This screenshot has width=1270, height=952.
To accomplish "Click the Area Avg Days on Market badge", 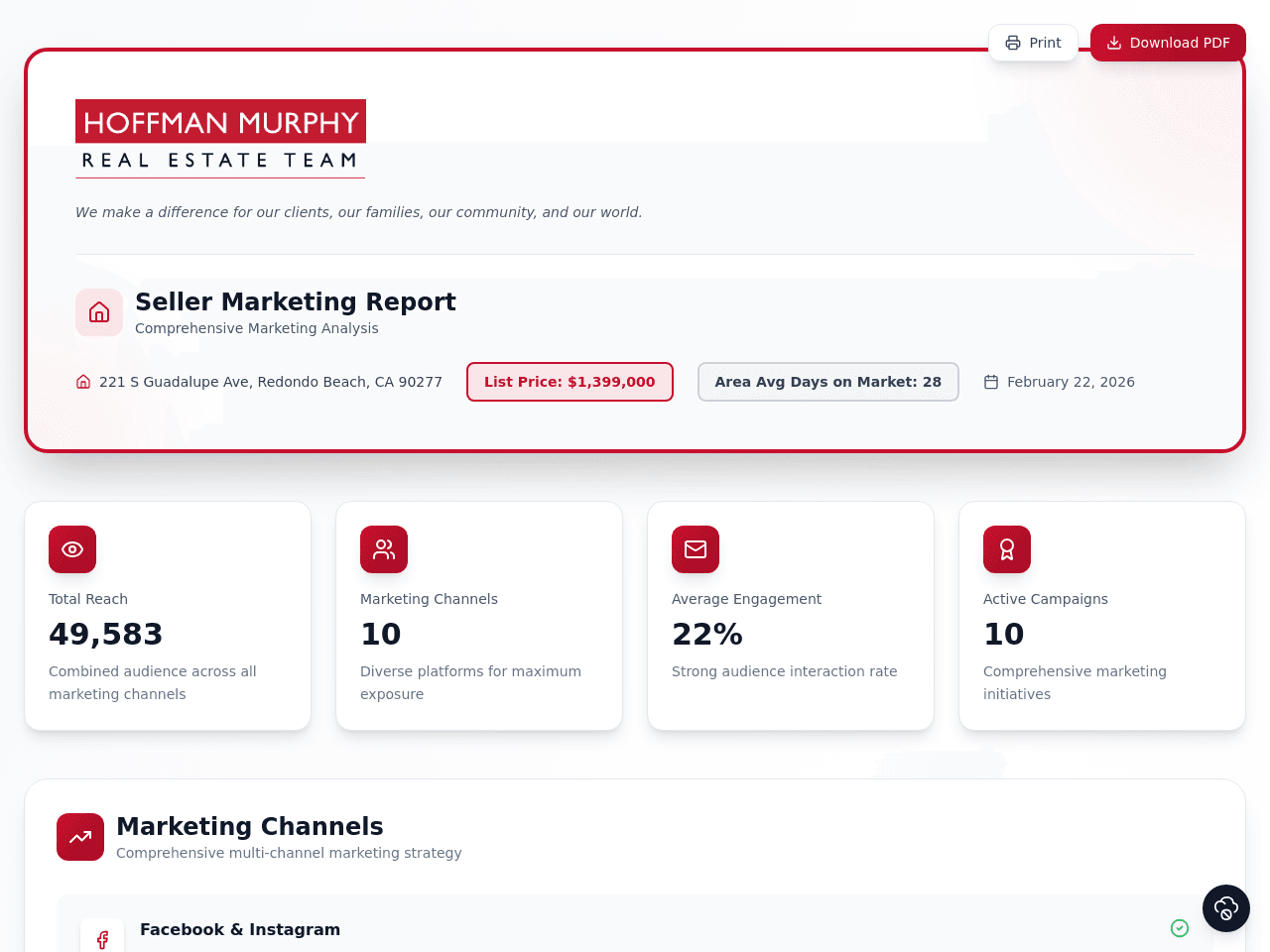I will click(828, 382).
